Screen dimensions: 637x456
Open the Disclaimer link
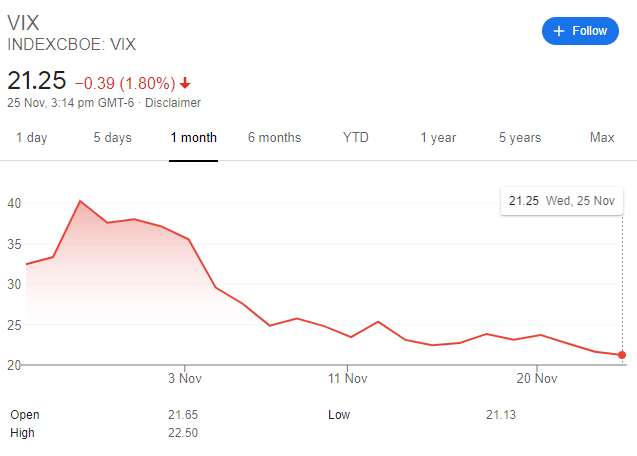(x=175, y=103)
